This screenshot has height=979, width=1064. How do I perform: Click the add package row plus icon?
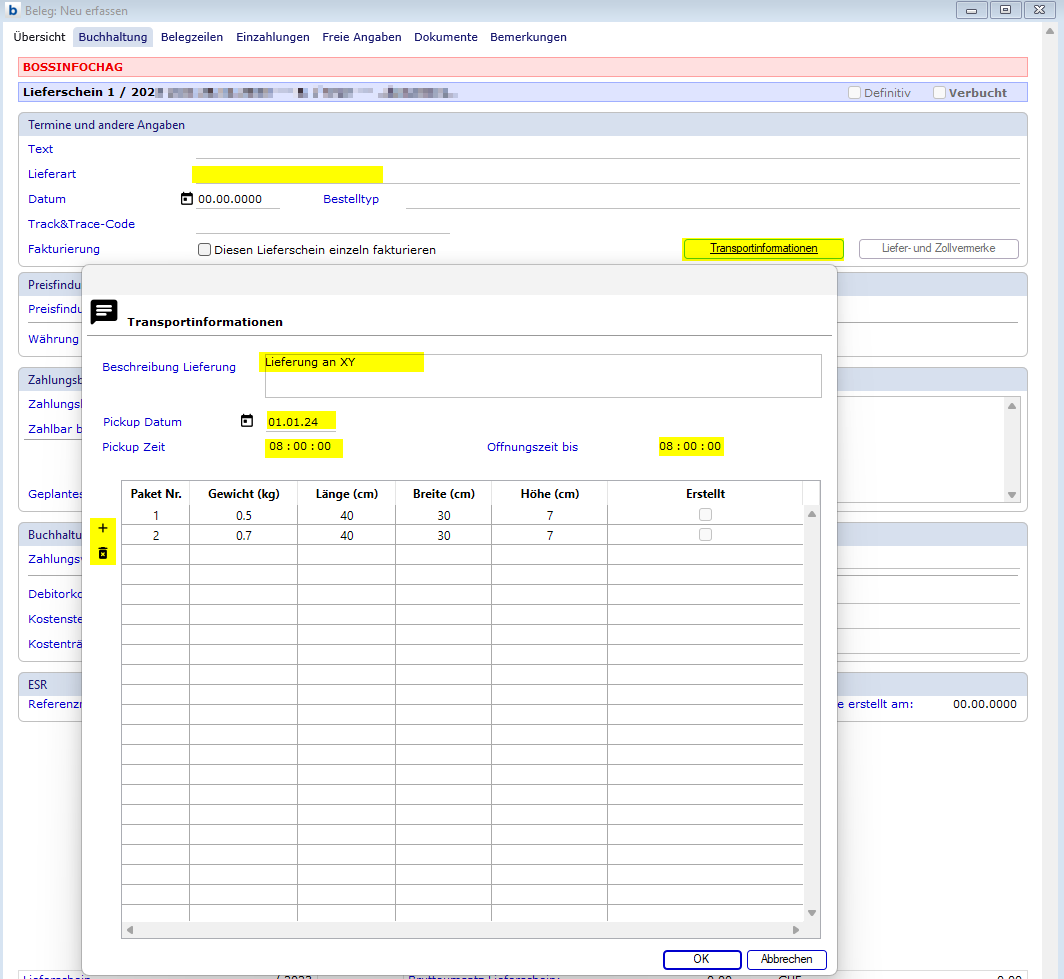click(x=102, y=528)
